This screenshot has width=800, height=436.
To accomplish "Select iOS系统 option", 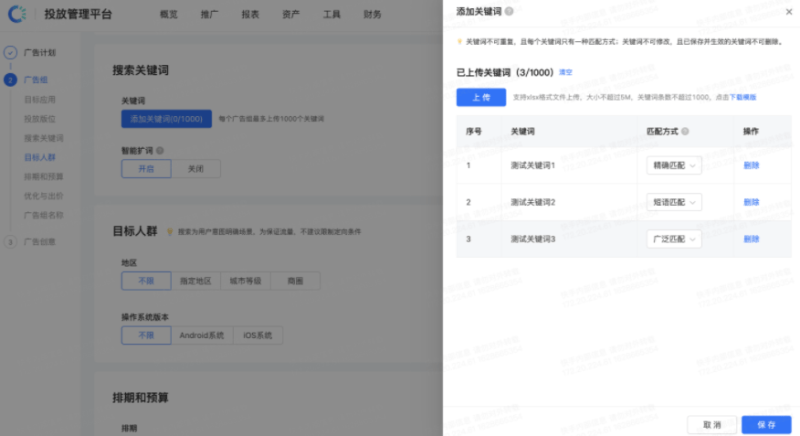I will point(258,335).
